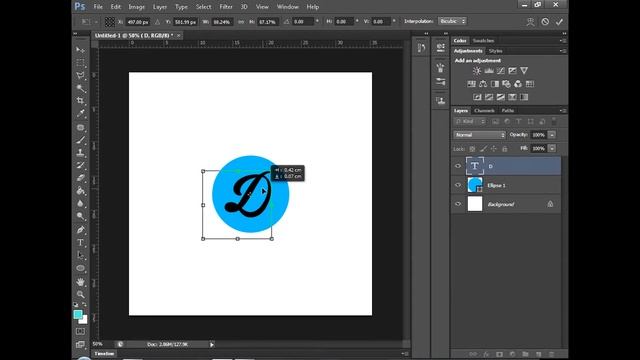Switch to the Swatches tab
The width and height of the screenshot is (640, 360).
pyautogui.click(x=483, y=41)
